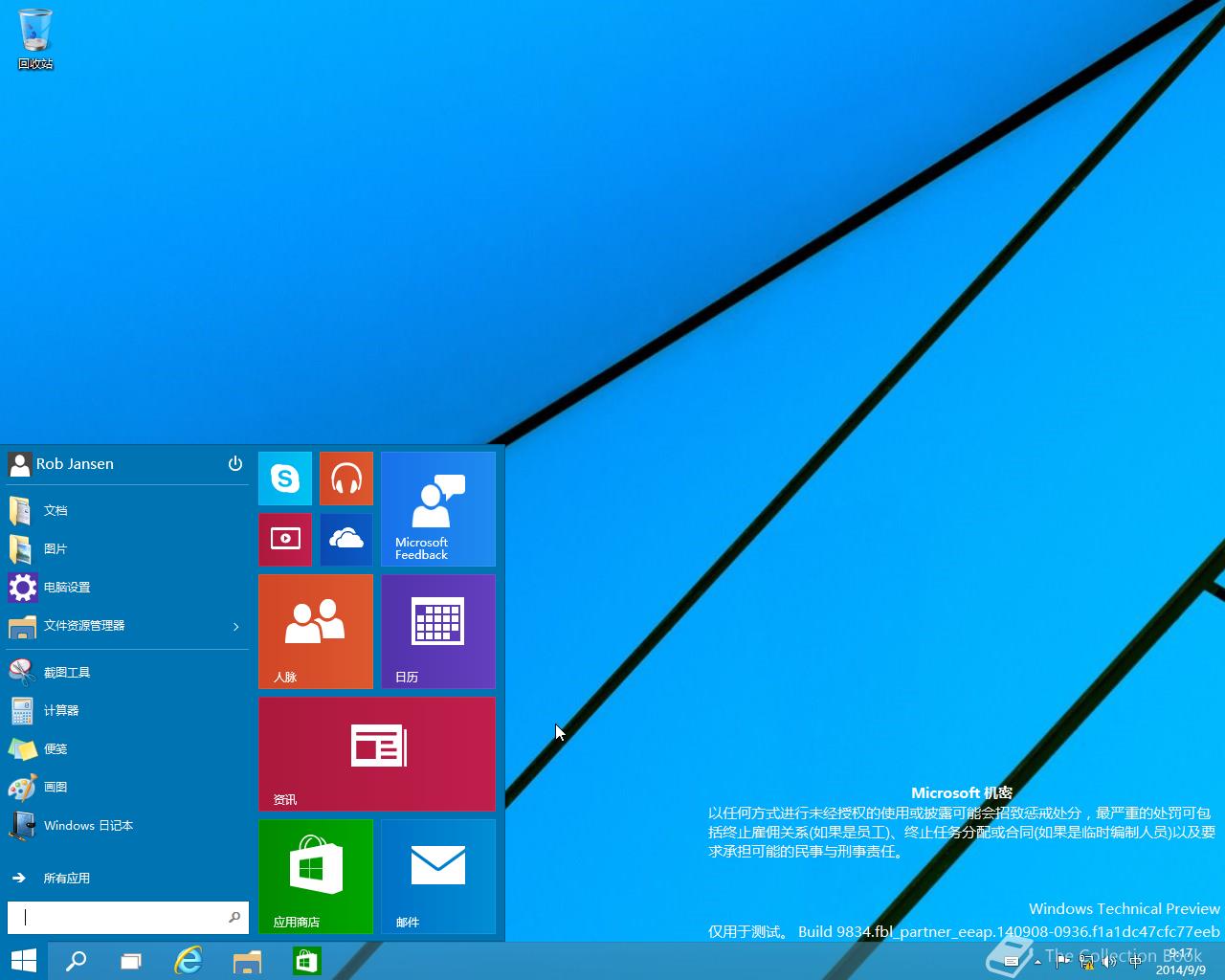Open the Recycle Bin on the desktop

click(x=35, y=39)
